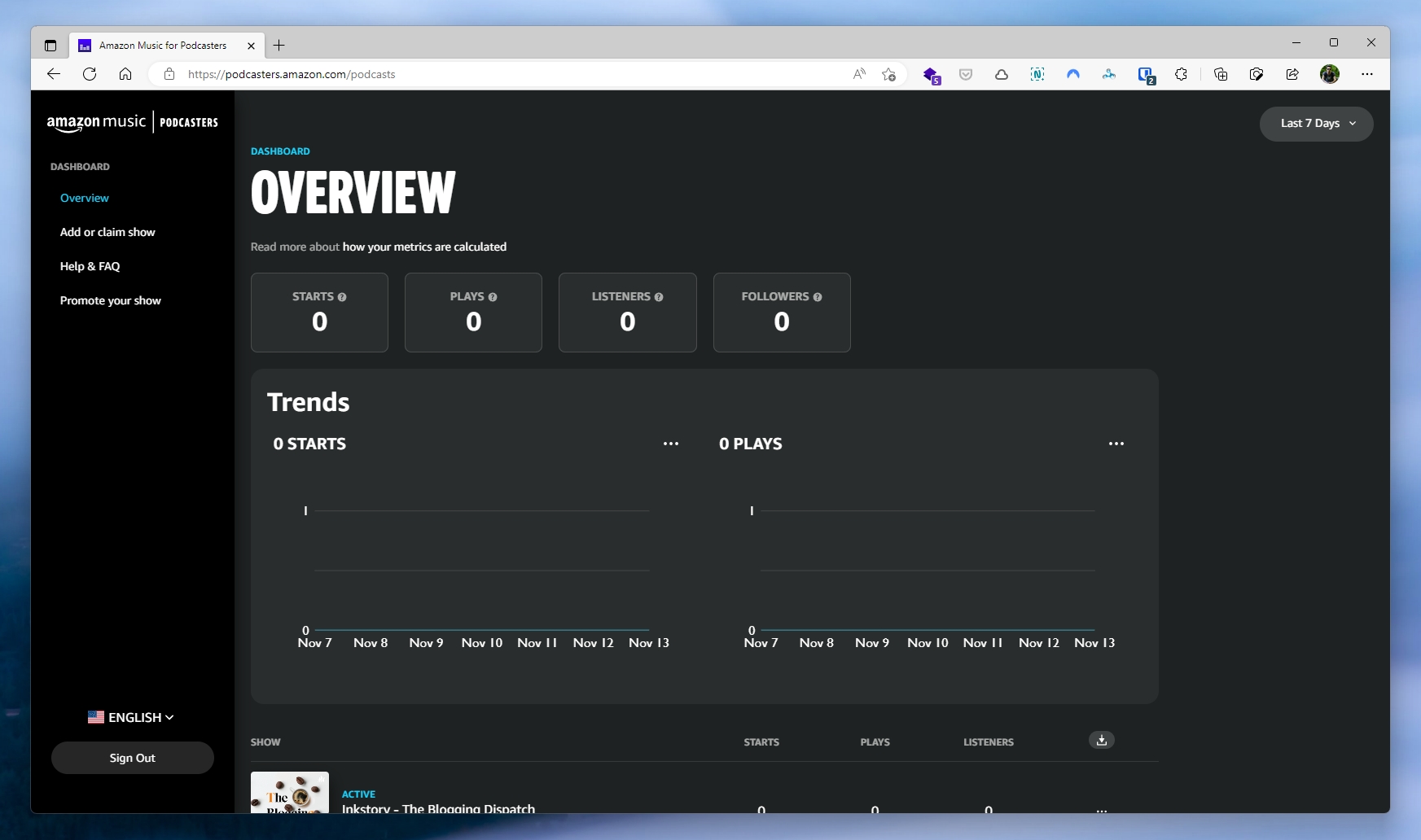
Task: Open the ENGLISH language selector
Action: tap(131, 717)
